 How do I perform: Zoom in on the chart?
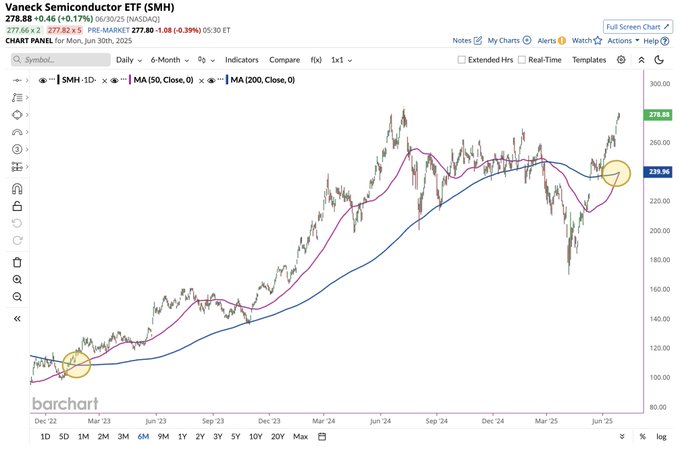coord(16,280)
